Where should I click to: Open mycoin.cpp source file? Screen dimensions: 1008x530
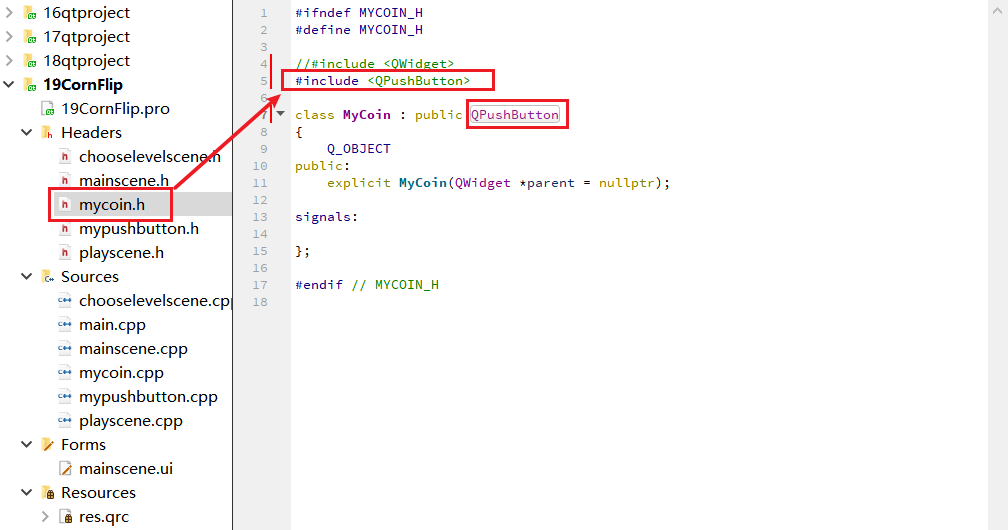pyautogui.click(x=122, y=372)
